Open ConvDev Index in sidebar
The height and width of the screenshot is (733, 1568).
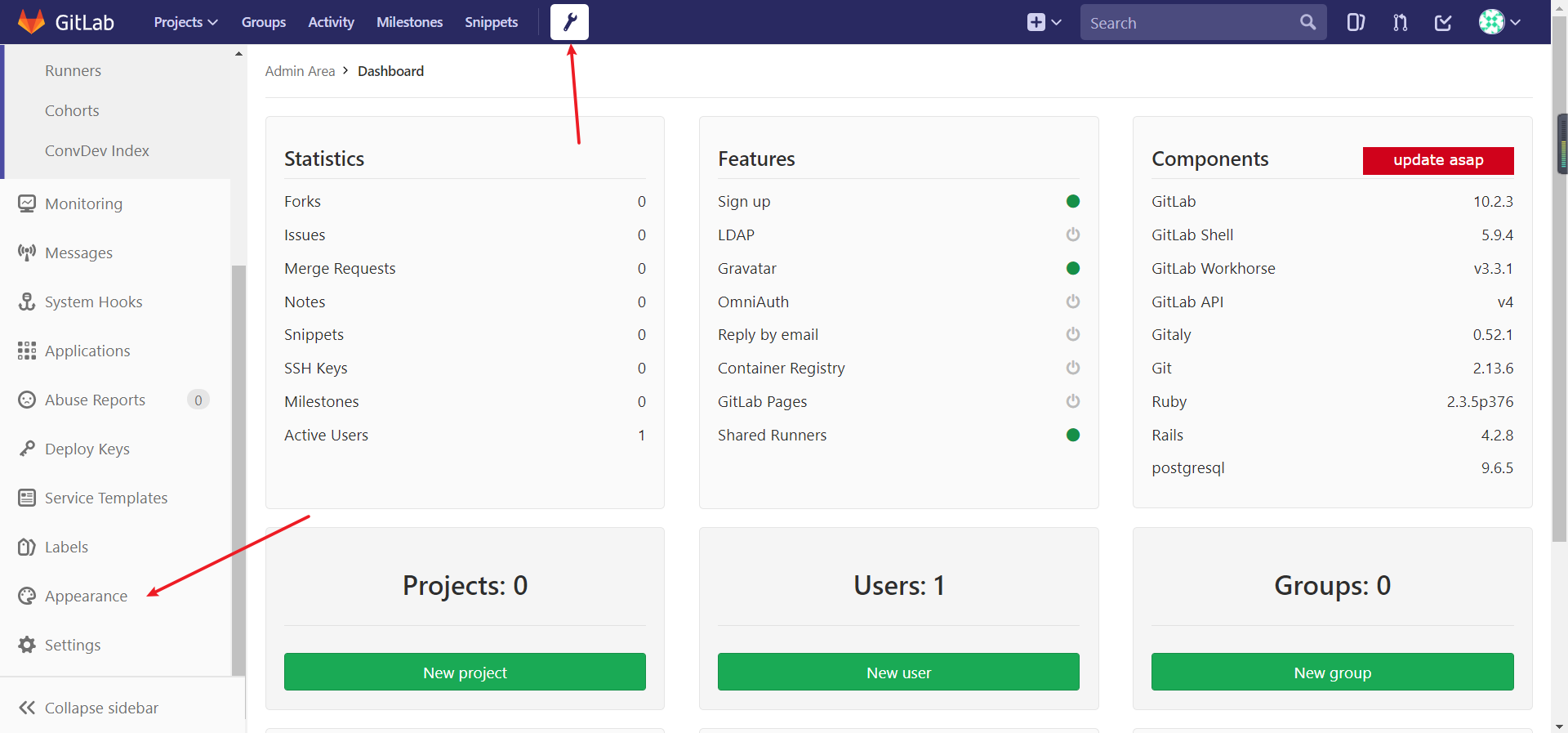[97, 150]
